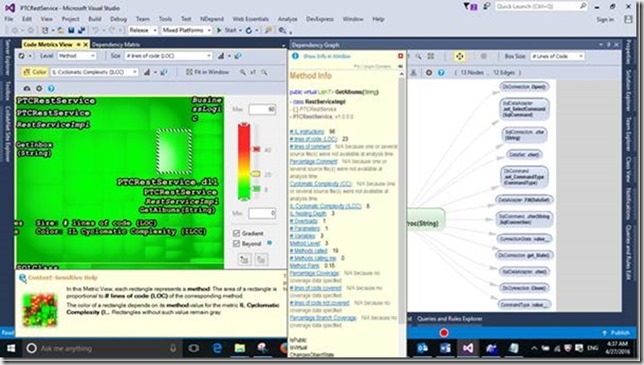Click the Start debugging play icon
The height and width of the screenshot is (365, 644).
pyautogui.click(x=219, y=30)
